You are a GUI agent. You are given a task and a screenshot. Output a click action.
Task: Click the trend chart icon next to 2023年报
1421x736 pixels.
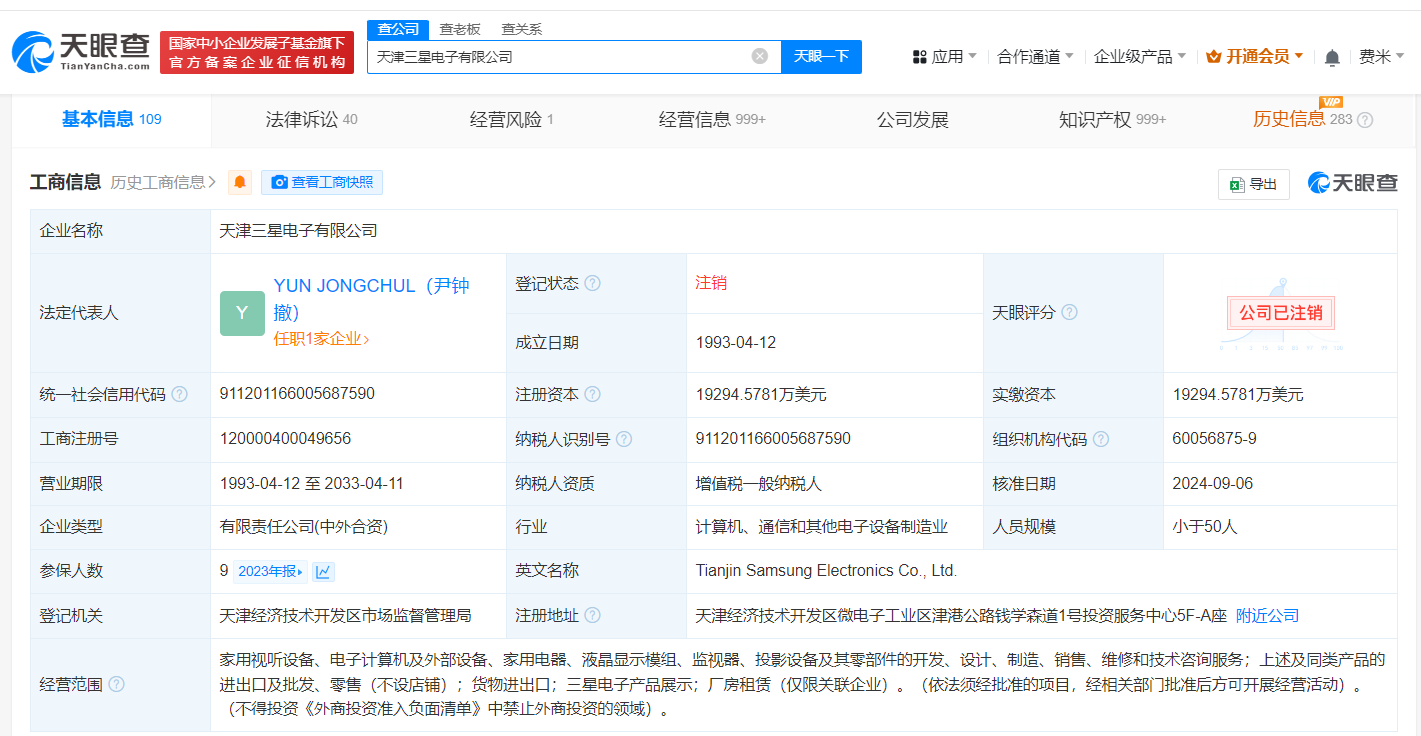323,572
